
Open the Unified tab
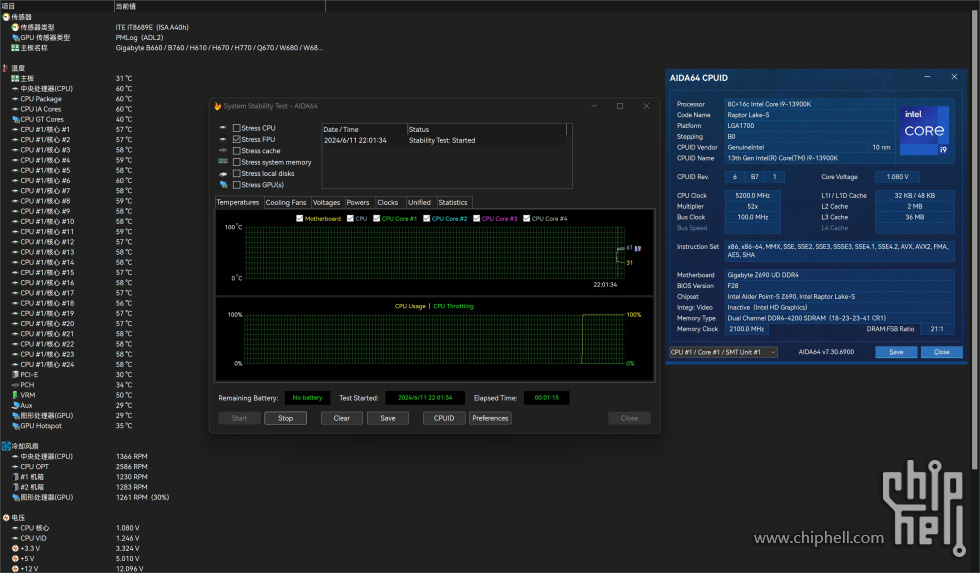click(419, 202)
